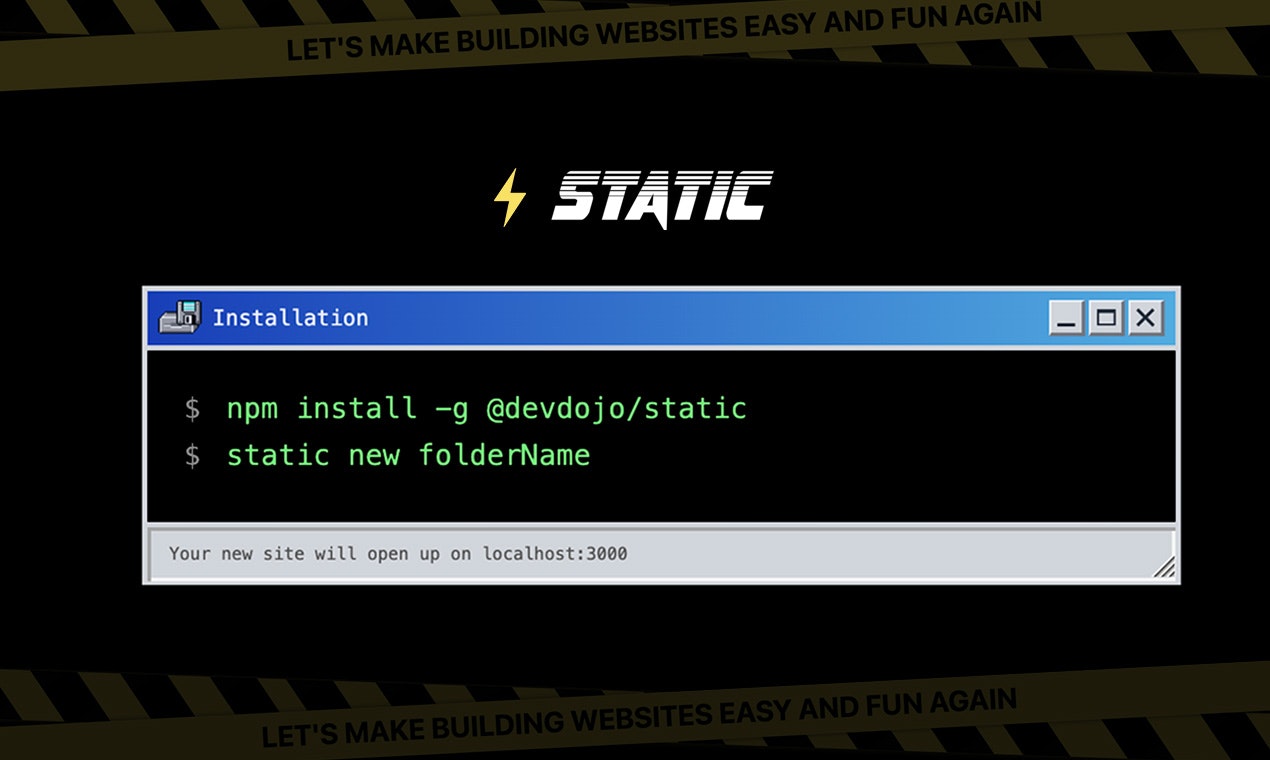Maximize the Installation window
The height and width of the screenshot is (760, 1270).
click(x=1106, y=319)
